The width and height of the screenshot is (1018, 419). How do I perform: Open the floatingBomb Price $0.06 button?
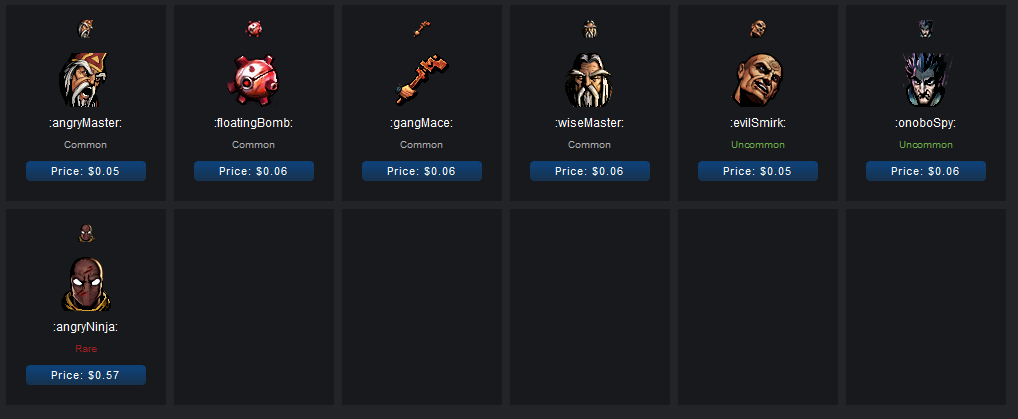(x=254, y=171)
